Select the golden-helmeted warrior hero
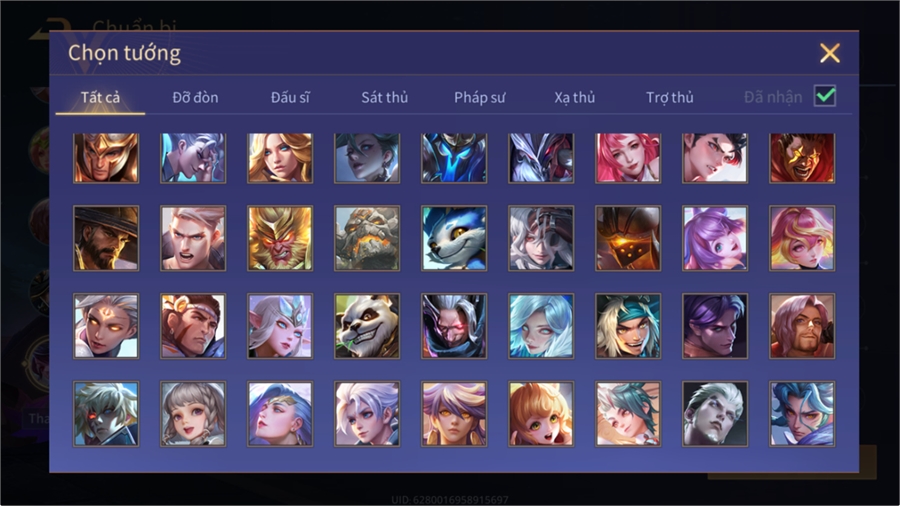900x506 pixels. coord(106,158)
